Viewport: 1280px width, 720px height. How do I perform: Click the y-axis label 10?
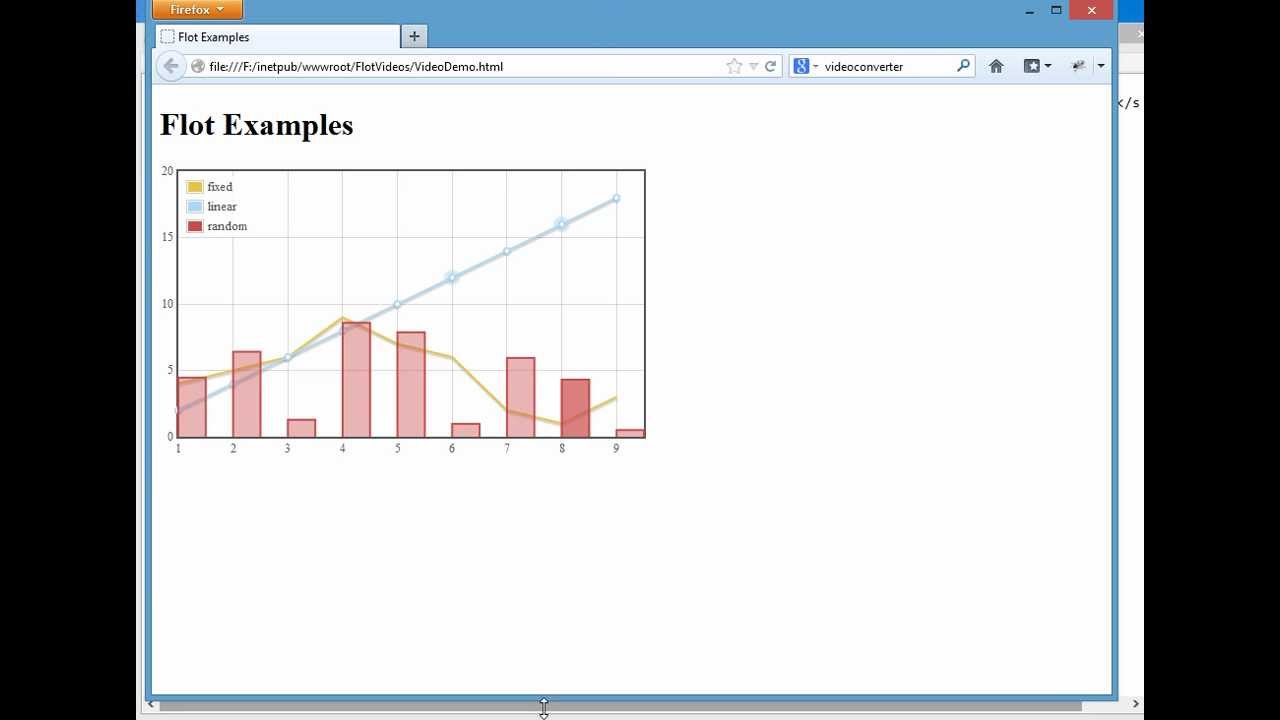pos(167,304)
